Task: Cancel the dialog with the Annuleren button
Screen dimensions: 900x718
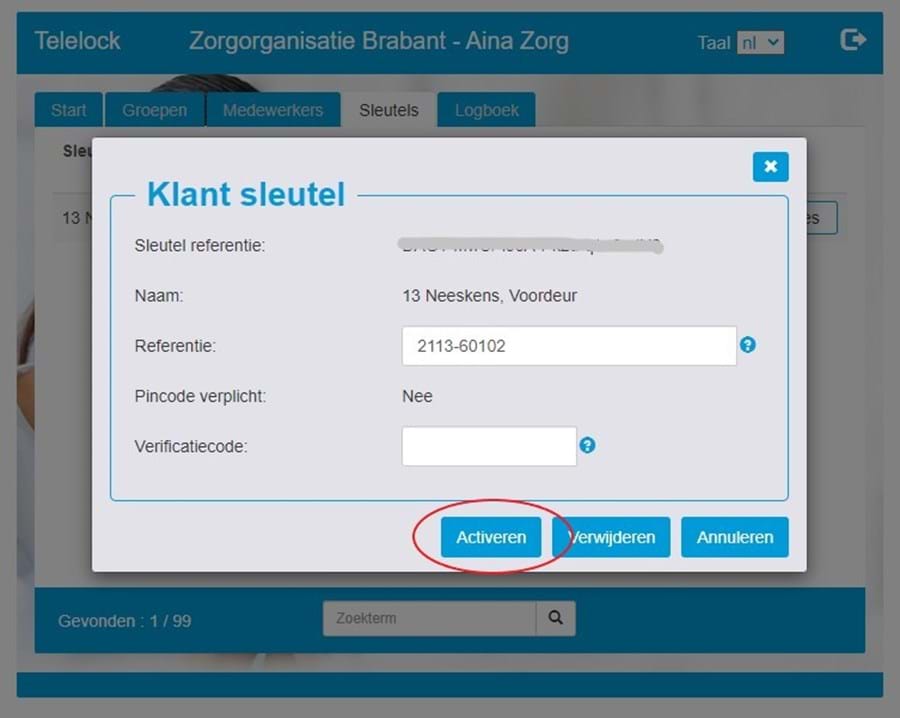Action: pyautogui.click(x=734, y=537)
